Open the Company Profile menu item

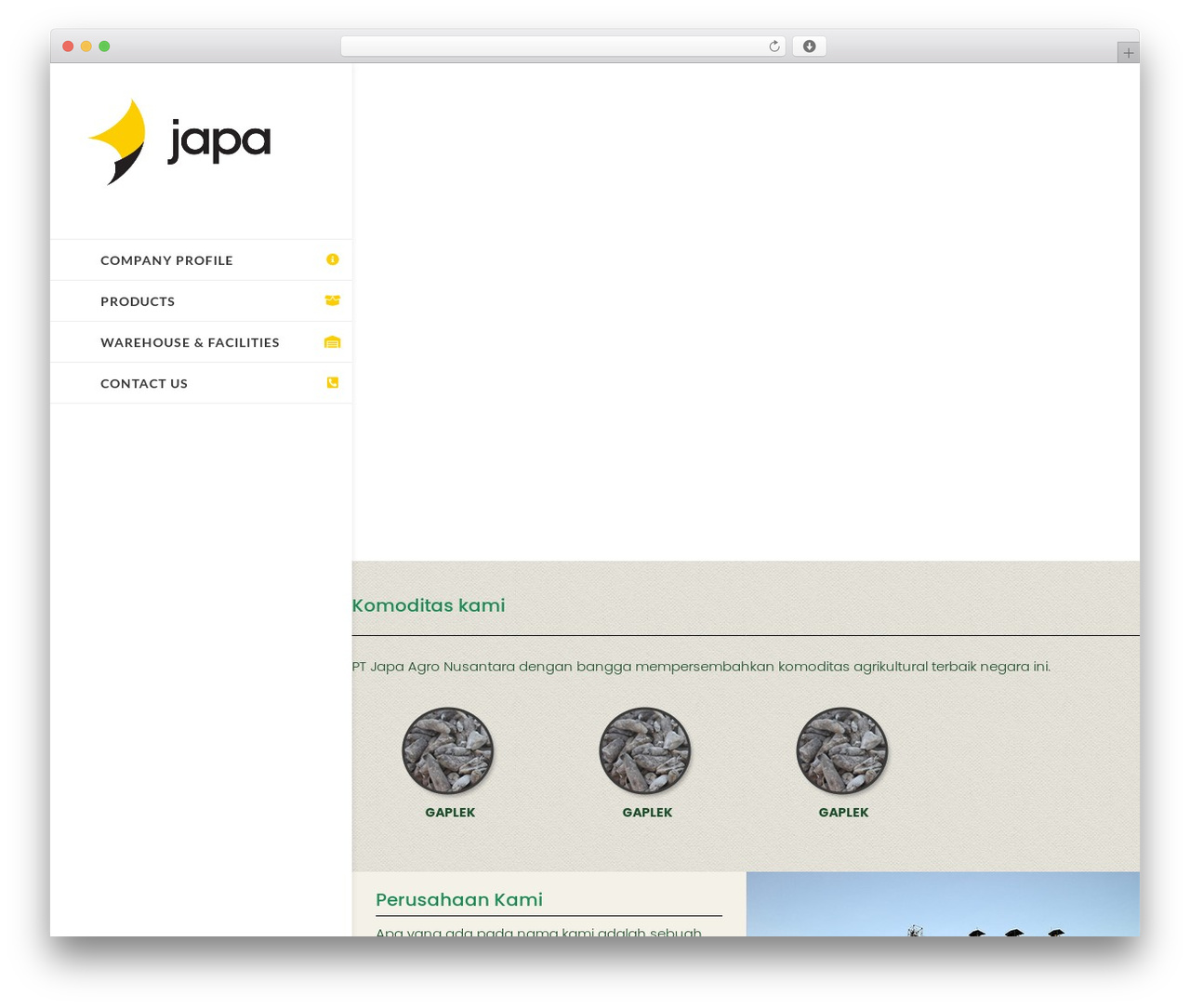(201, 260)
